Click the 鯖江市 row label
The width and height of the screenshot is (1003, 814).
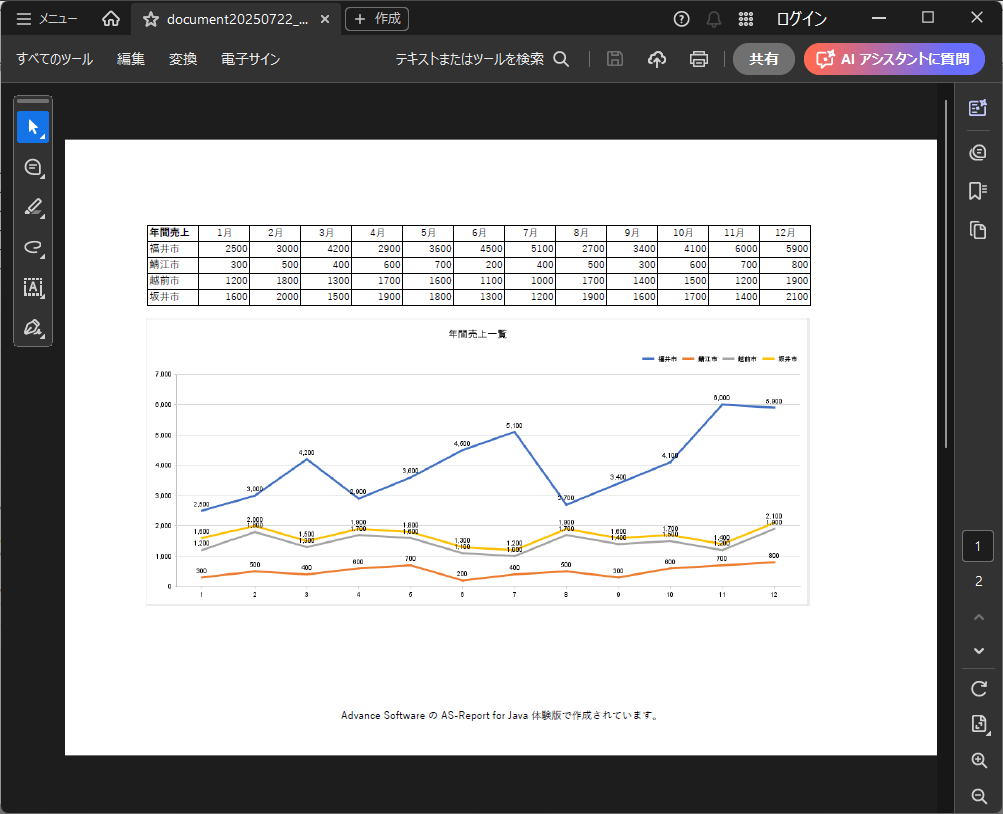(x=173, y=265)
